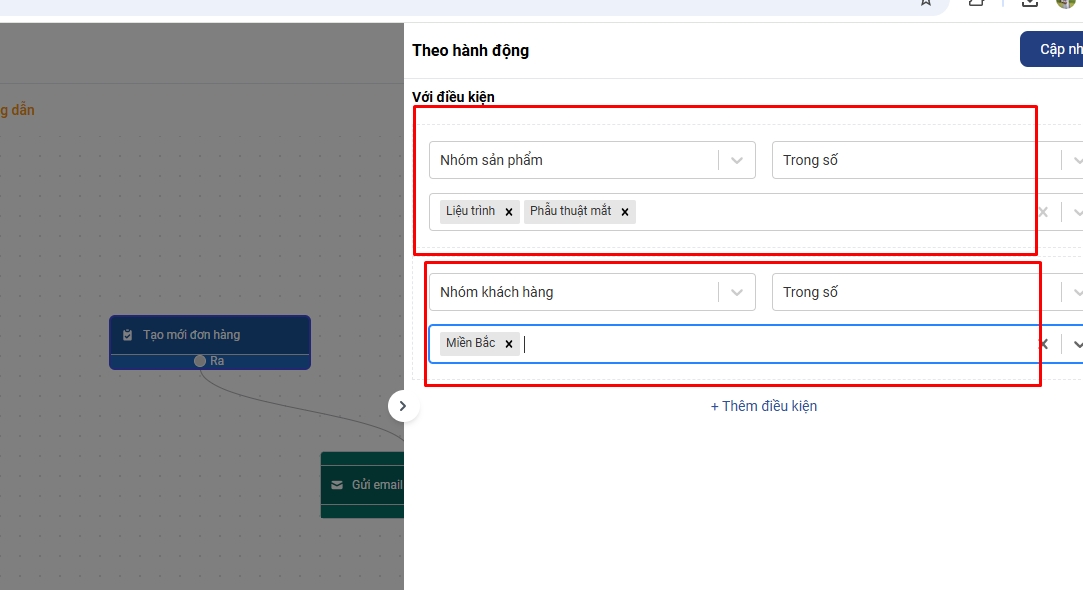The height and width of the screenshot is (590, 1083).
Task: Click the clipboard icon on Tạo mới đơn hàng
Action: (127, 335)
